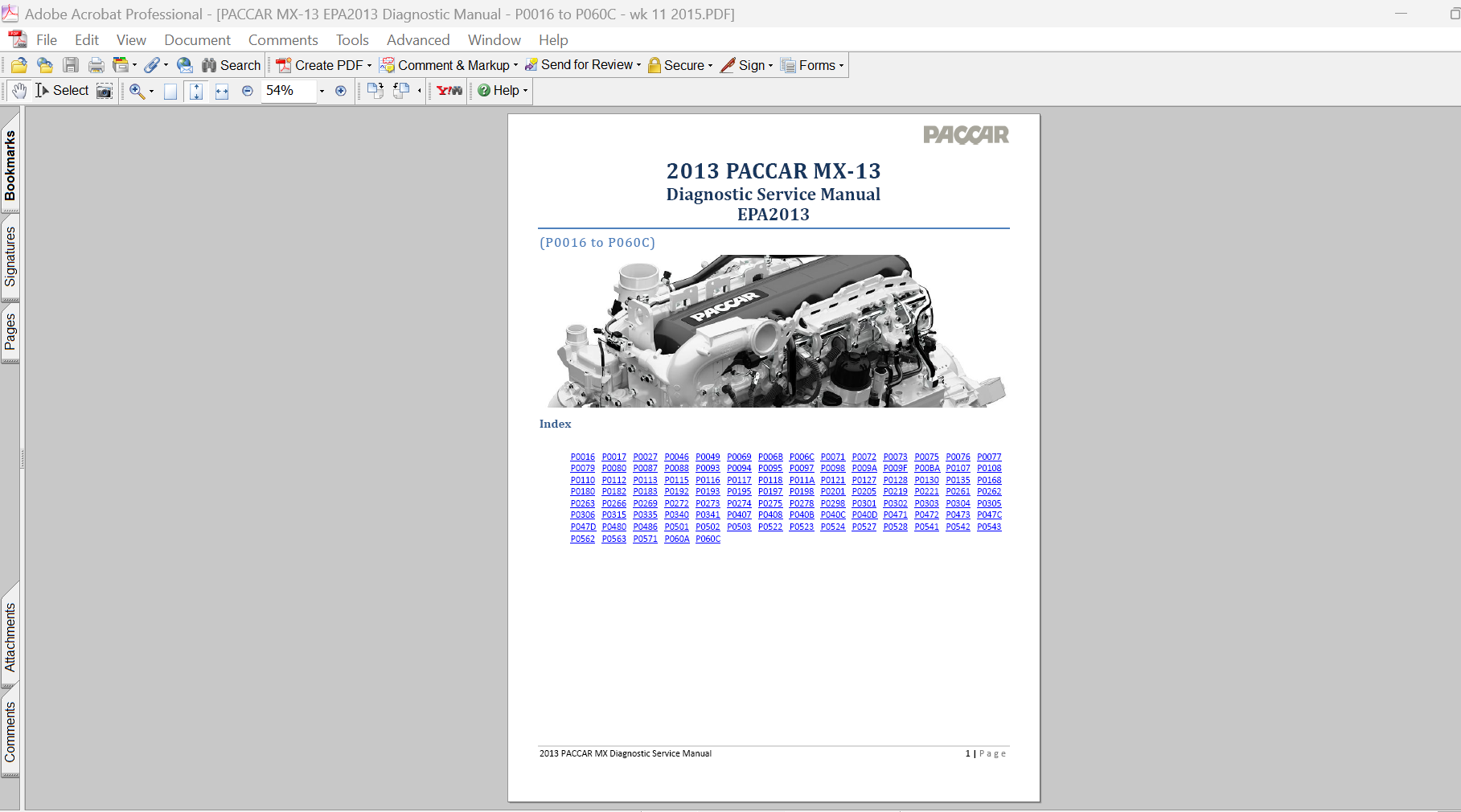Click the paperclip Attach file icon
Screen dimensions: 1461x812
tap(152, 65)
